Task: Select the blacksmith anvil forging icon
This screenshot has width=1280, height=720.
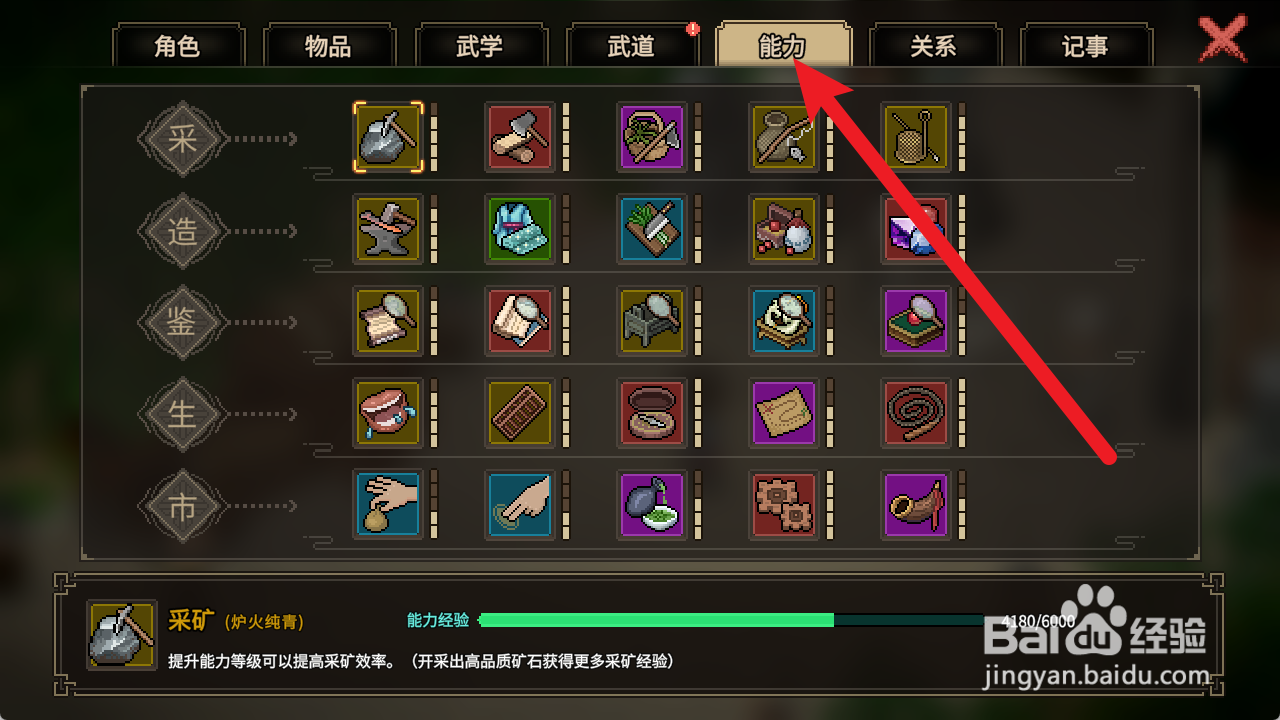Action: click(x=388, y=229)
